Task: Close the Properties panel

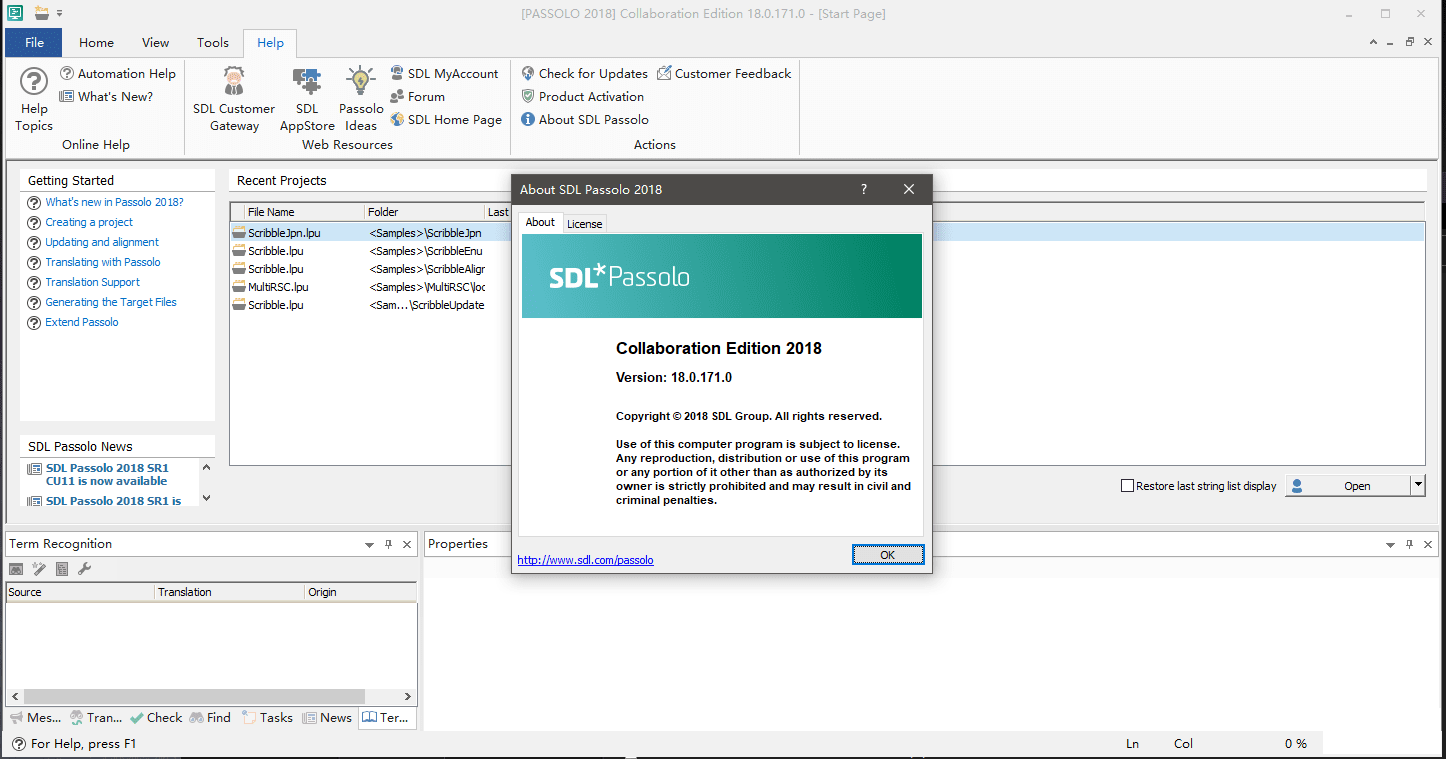Action: (1428, 545)
